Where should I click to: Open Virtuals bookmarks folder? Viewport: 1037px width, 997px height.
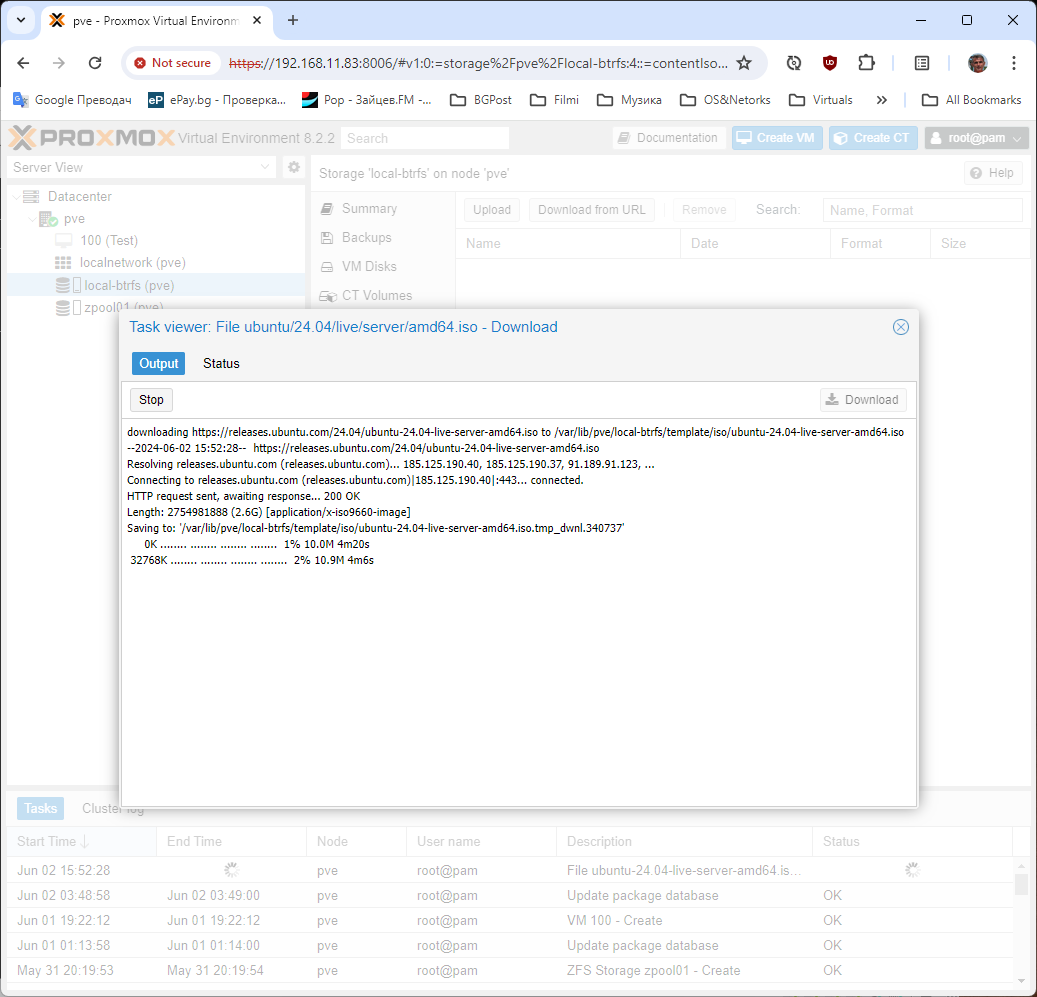[821, 100]
